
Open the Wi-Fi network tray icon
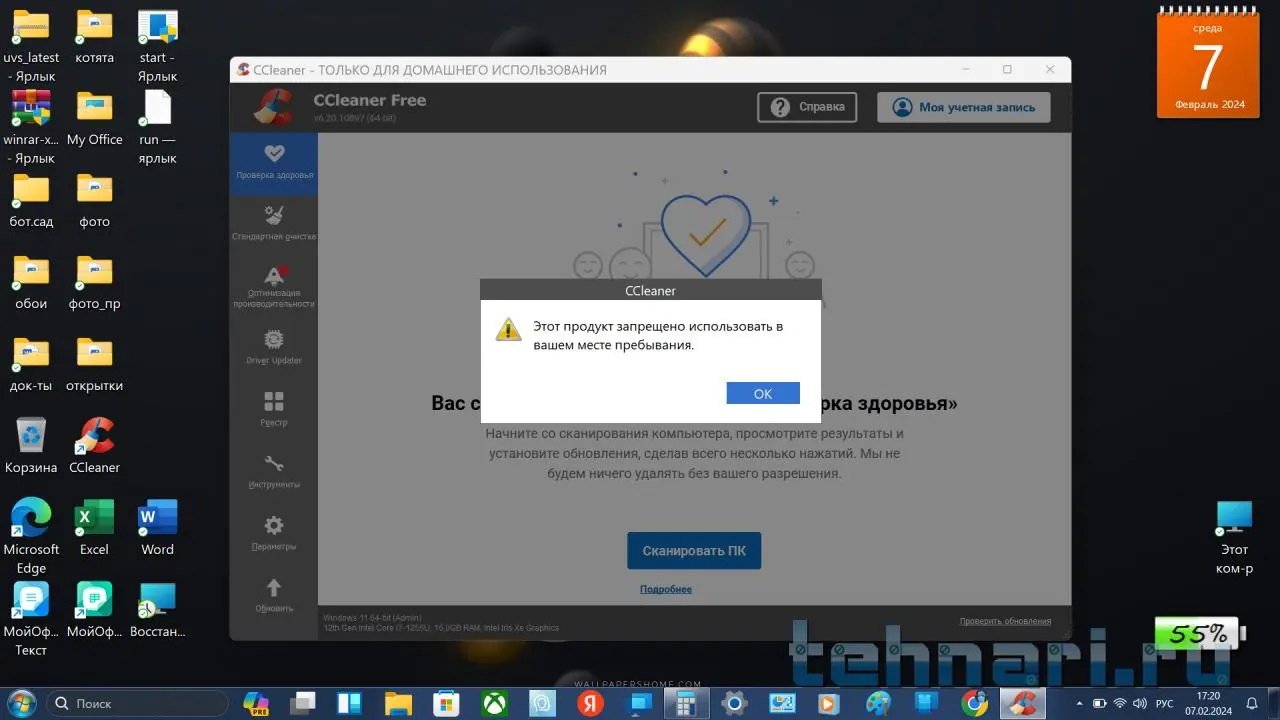(x=1120, y=703)
